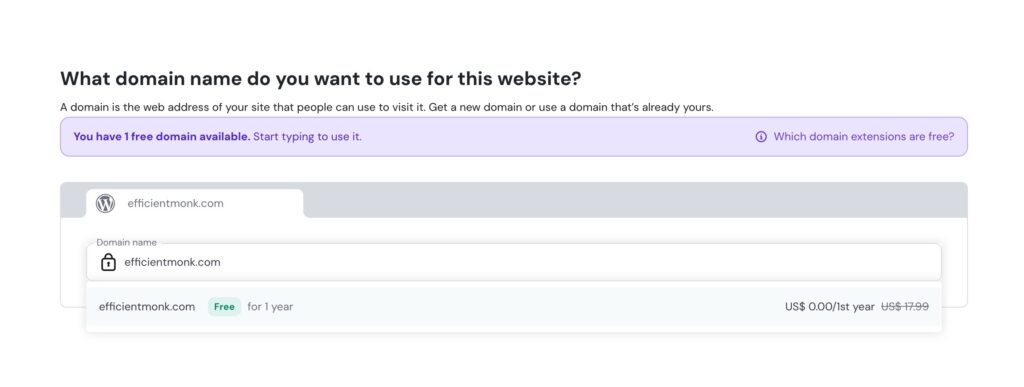Select the efficientmonk.com browser tab label
The image size is (1024, 387).
[x=175, y=204]
